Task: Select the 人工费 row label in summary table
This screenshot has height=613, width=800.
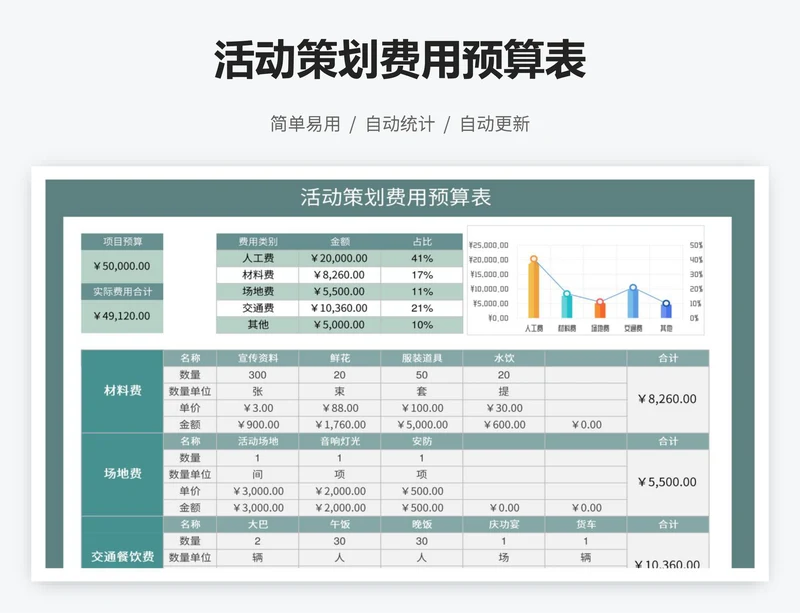Action: point(258,258)
